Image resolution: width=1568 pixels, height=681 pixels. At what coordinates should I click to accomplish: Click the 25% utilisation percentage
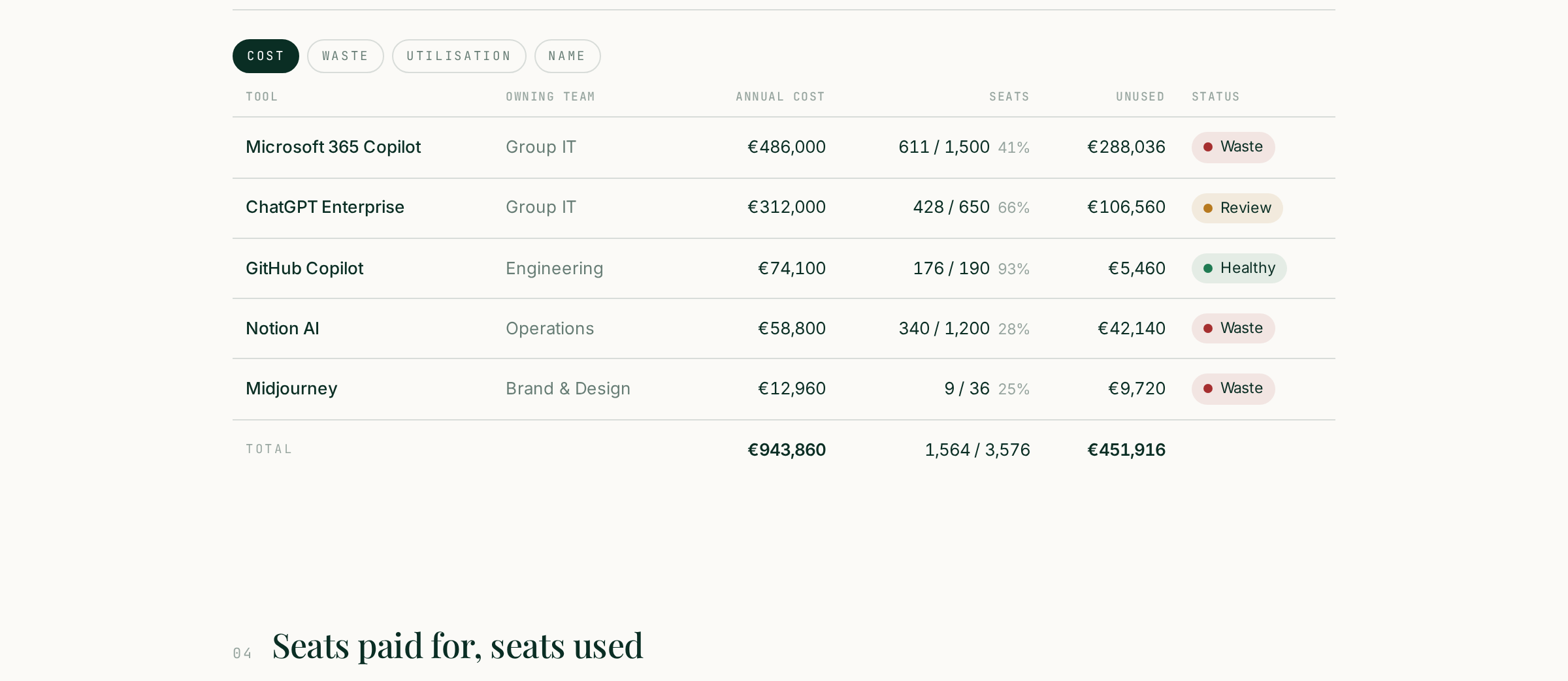pyautogui.click(x=1014, y=389)
